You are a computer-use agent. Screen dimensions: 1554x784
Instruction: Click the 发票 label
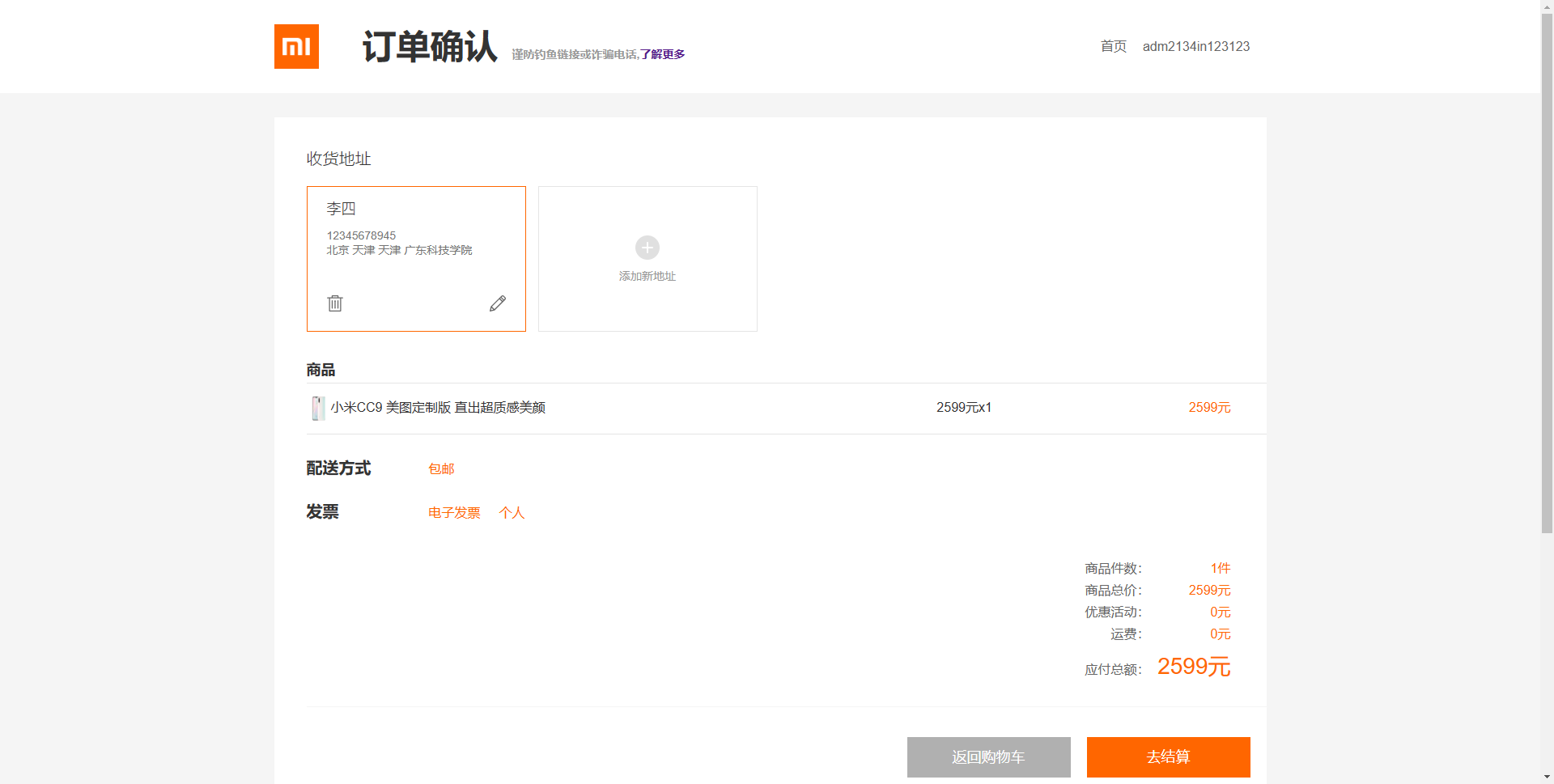[322, 511]
